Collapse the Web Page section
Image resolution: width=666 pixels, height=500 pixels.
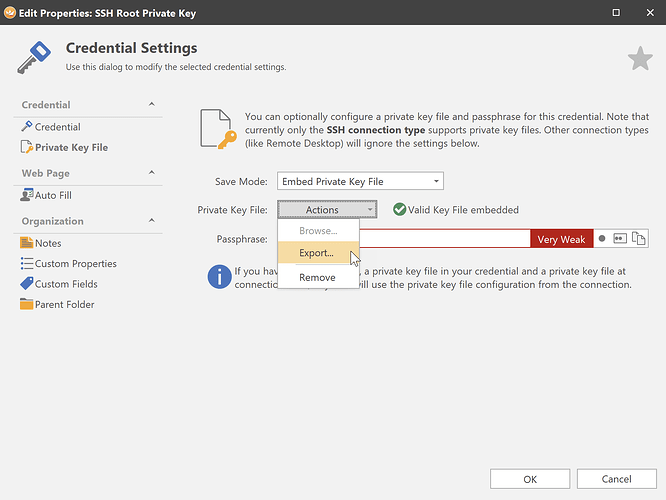click(x=151, y=173)
